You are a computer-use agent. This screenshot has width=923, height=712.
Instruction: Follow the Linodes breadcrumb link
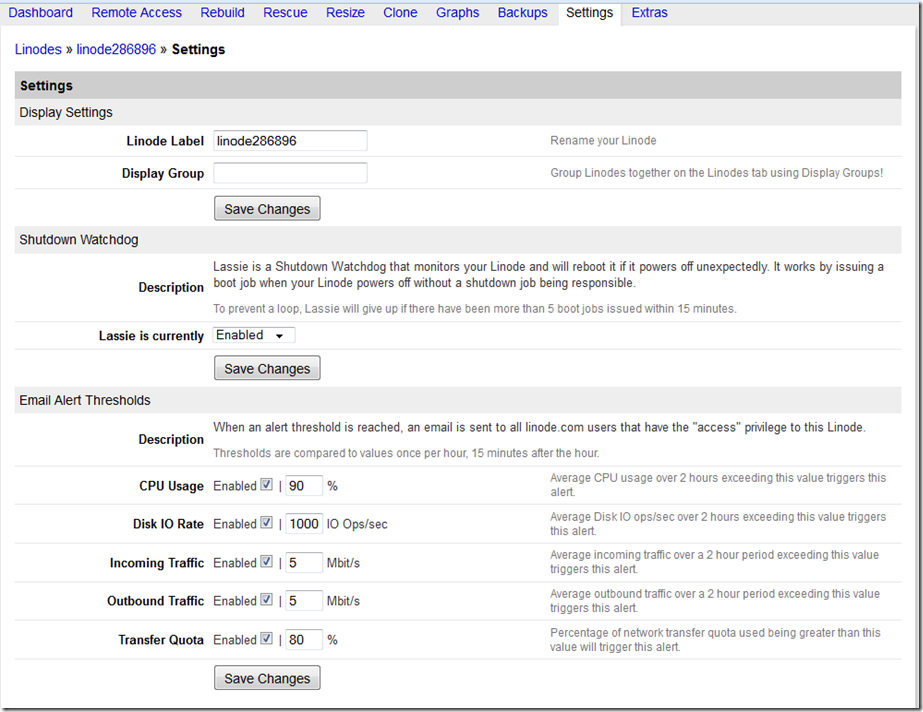tap(38, 49)
